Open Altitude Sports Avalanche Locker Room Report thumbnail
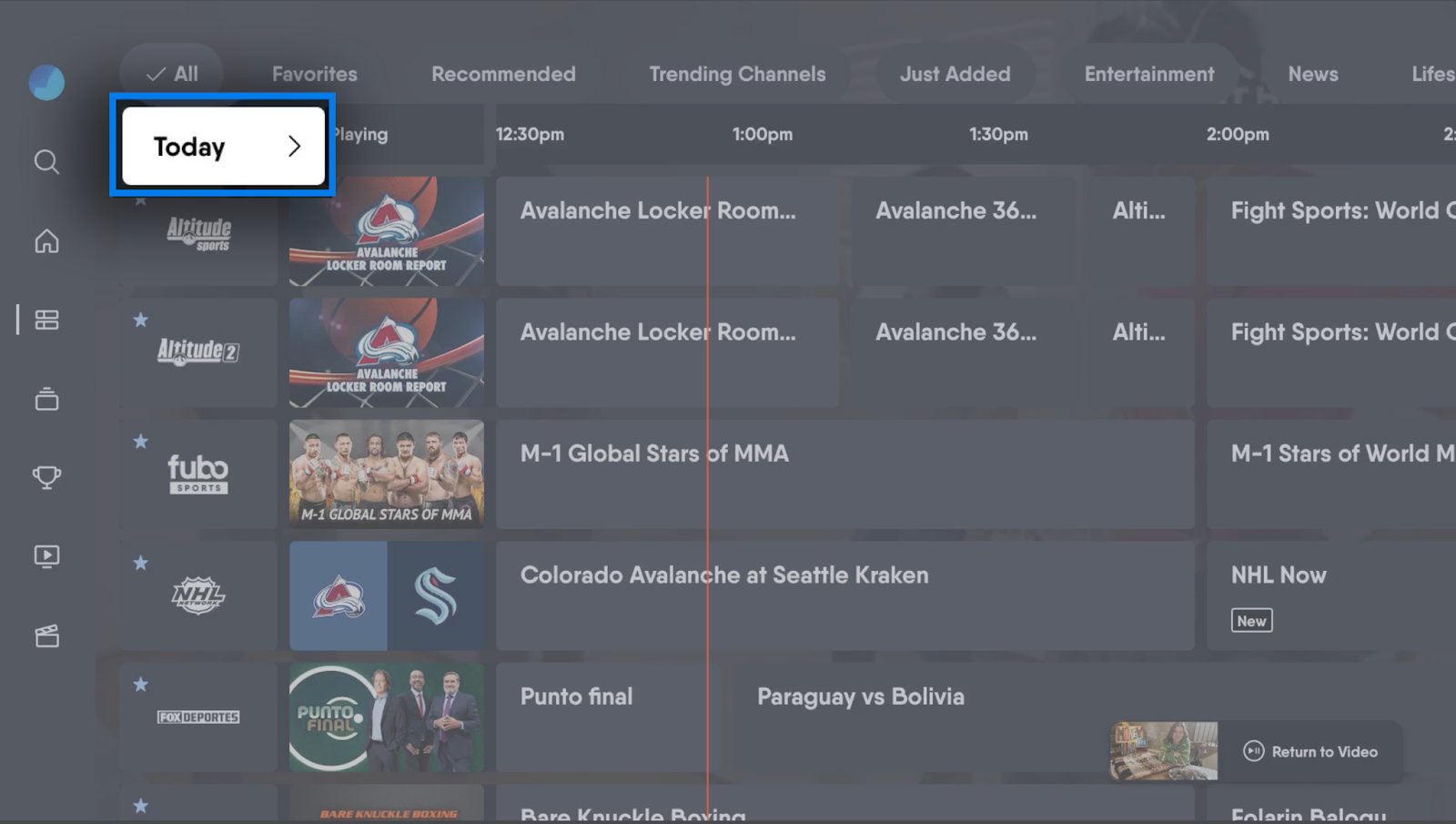Screen dimensions: 1456x824 click(x=387, y=231)
